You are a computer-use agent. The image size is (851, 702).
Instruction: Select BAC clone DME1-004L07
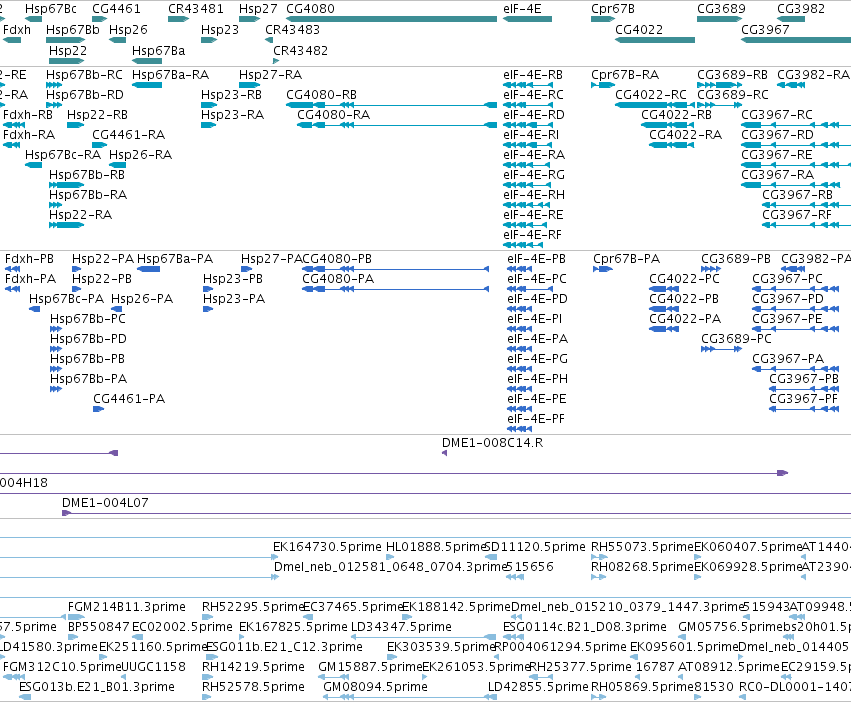tap(105, 503)
